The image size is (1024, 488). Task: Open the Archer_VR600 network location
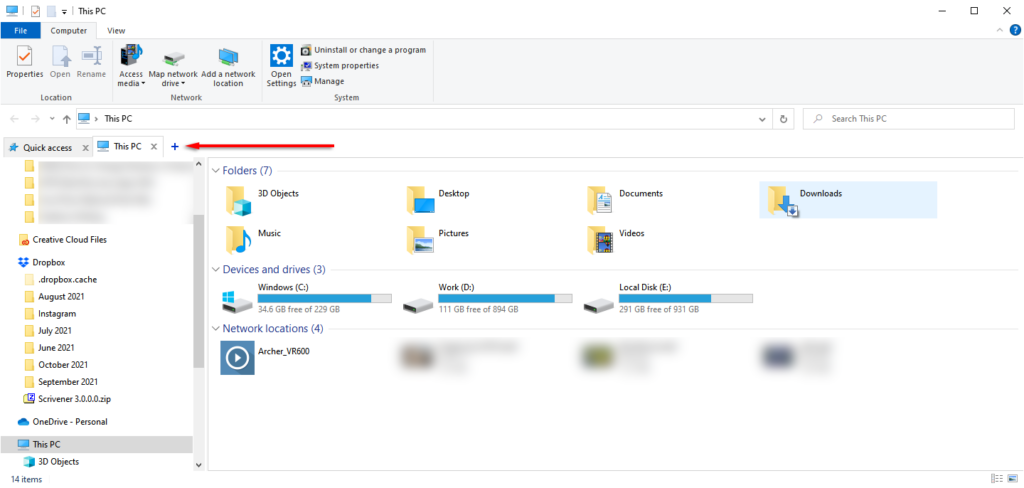click(266, 357)
